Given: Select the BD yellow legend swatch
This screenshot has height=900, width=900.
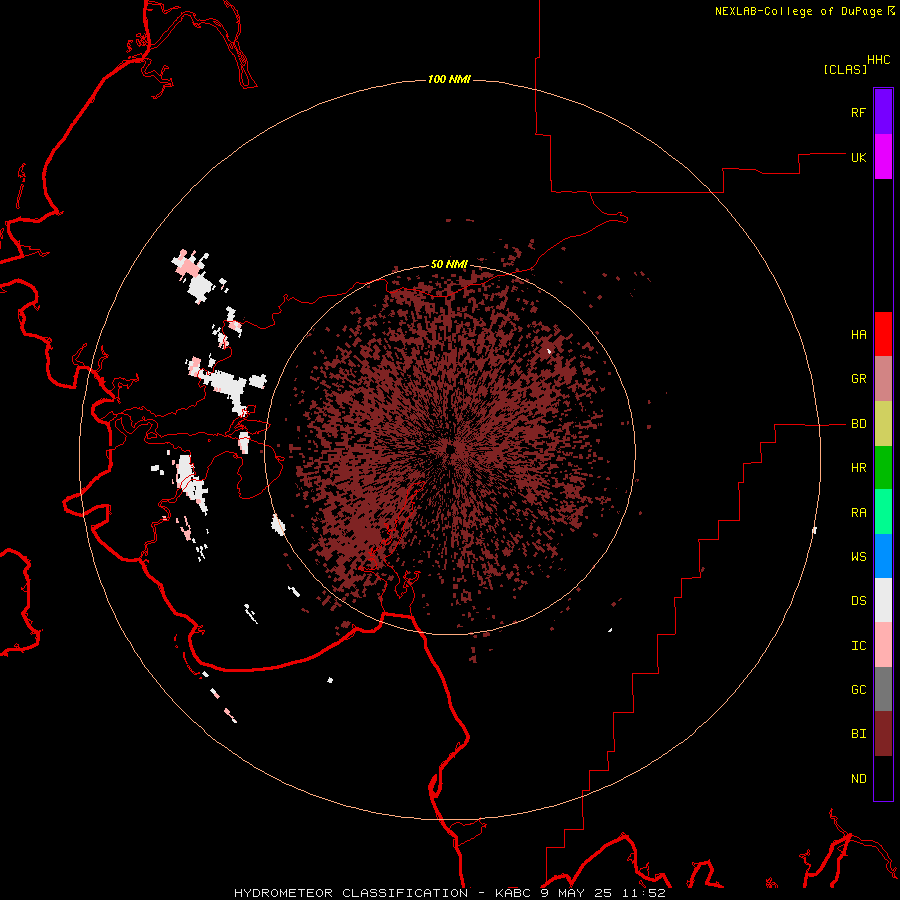Looking at the screenshot, I should pyautogui.click(x=883, y=423).
